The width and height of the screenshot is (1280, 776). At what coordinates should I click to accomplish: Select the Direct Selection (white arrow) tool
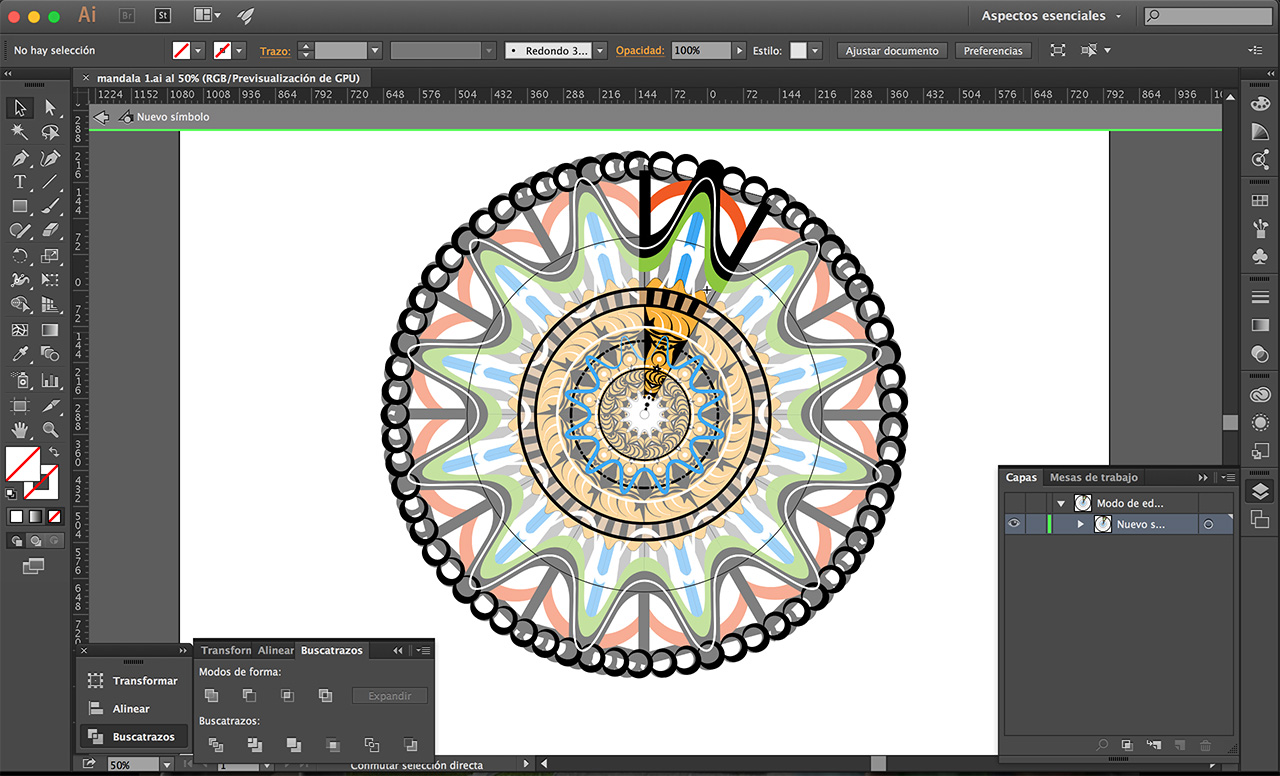pyautogui.click(x=50, y=108)
